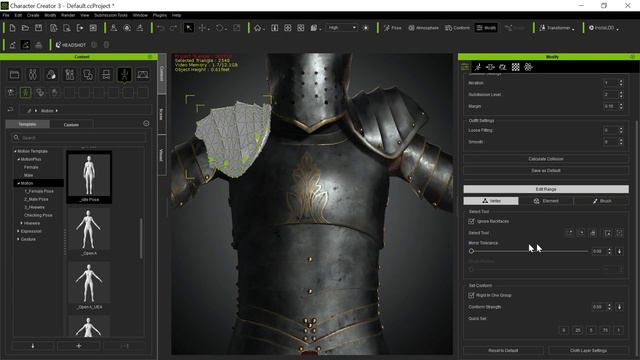Open the render quality High dropdown
This screenshot has width=640, height=360.
click(x=342, y=28)
